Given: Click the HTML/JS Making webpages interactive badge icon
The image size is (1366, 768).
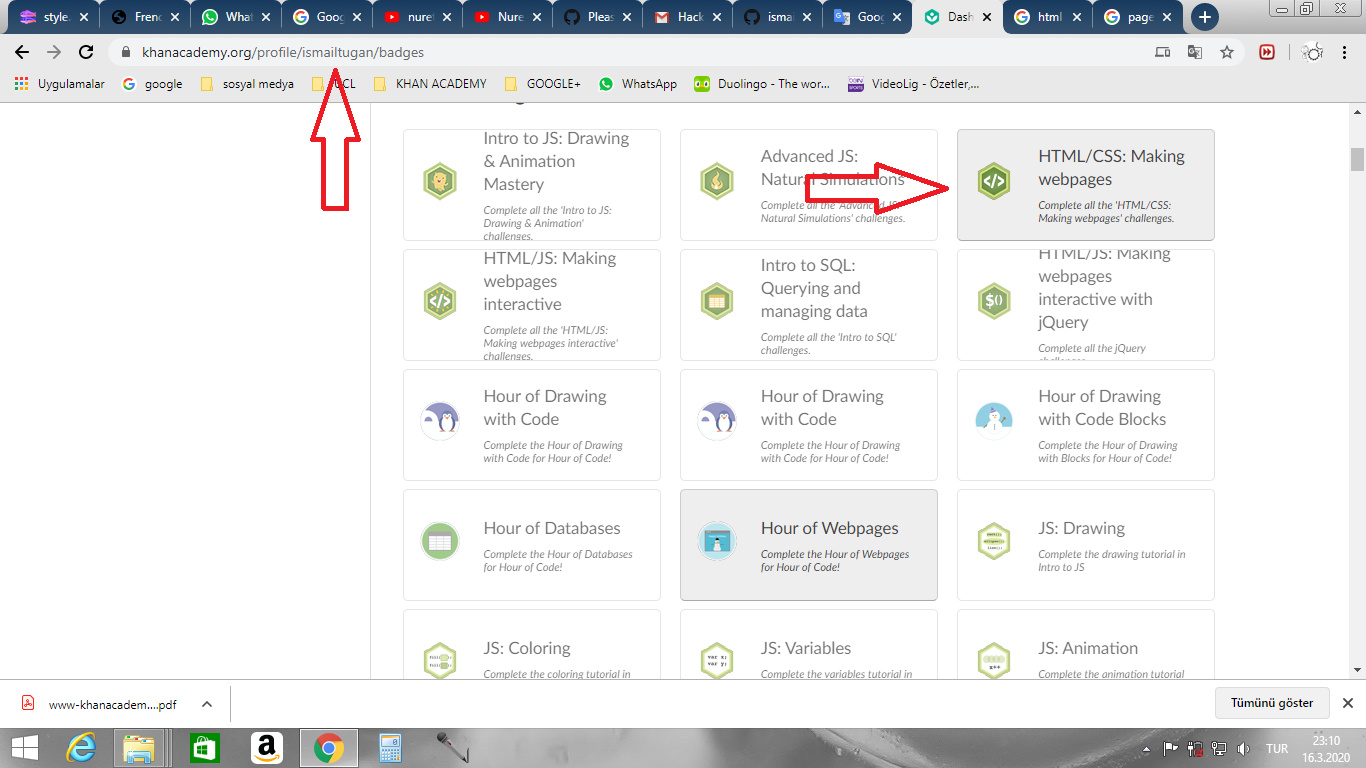Looking at the screenshot, I should tap(439, 300).
